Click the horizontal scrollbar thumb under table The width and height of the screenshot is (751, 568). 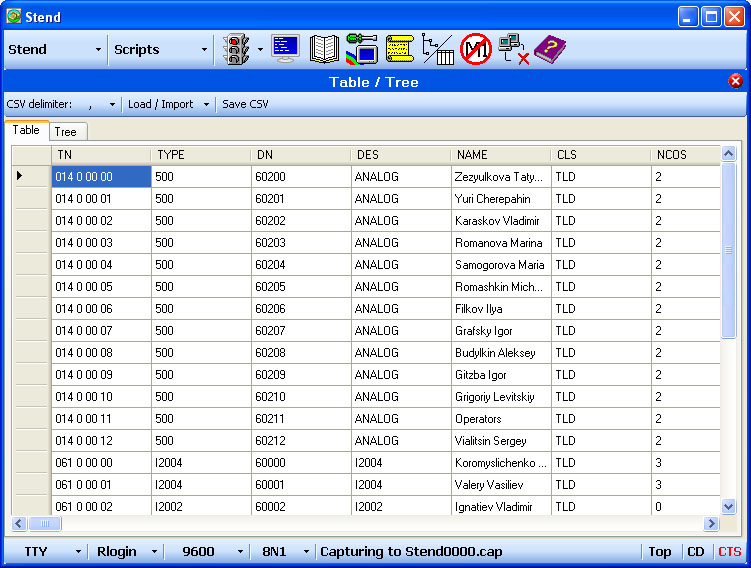coord(45,524)
